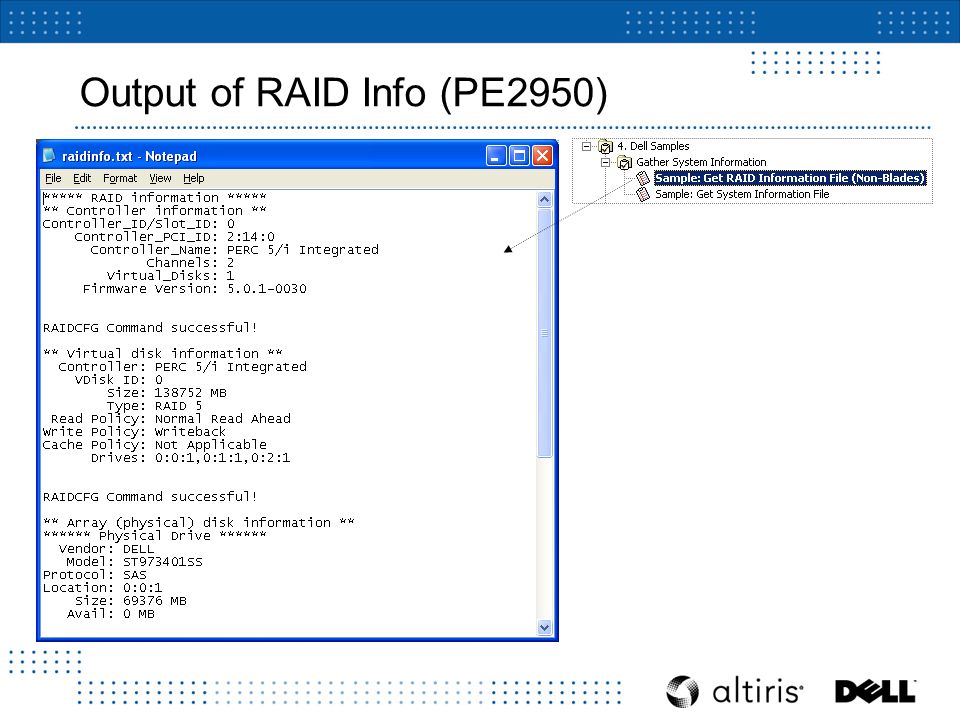
Task: Open the Edit menu in Notepad
Action: 82,178
